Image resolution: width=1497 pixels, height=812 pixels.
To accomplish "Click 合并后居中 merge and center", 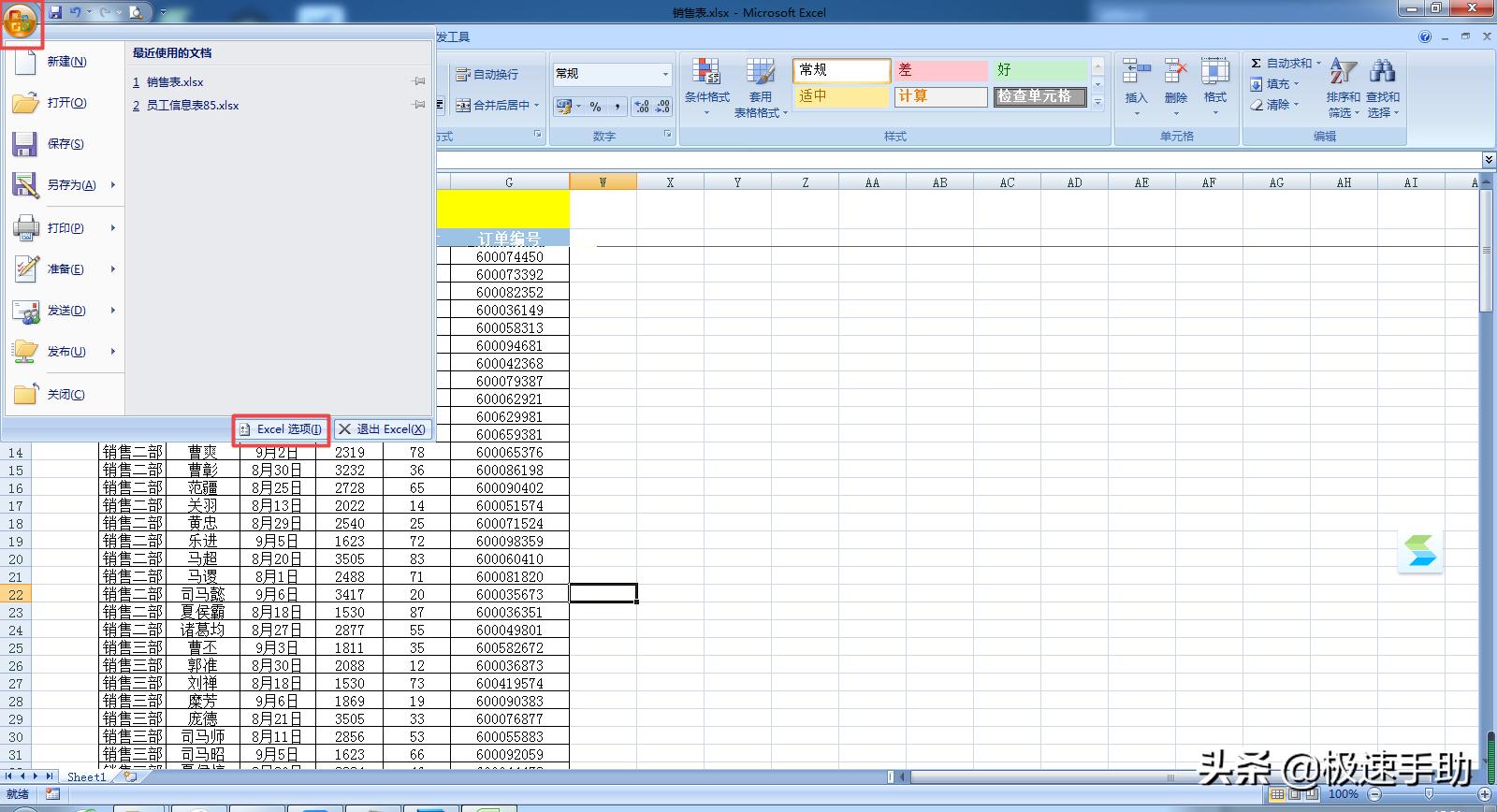I will pyautogui.click(x=493, y=106).
